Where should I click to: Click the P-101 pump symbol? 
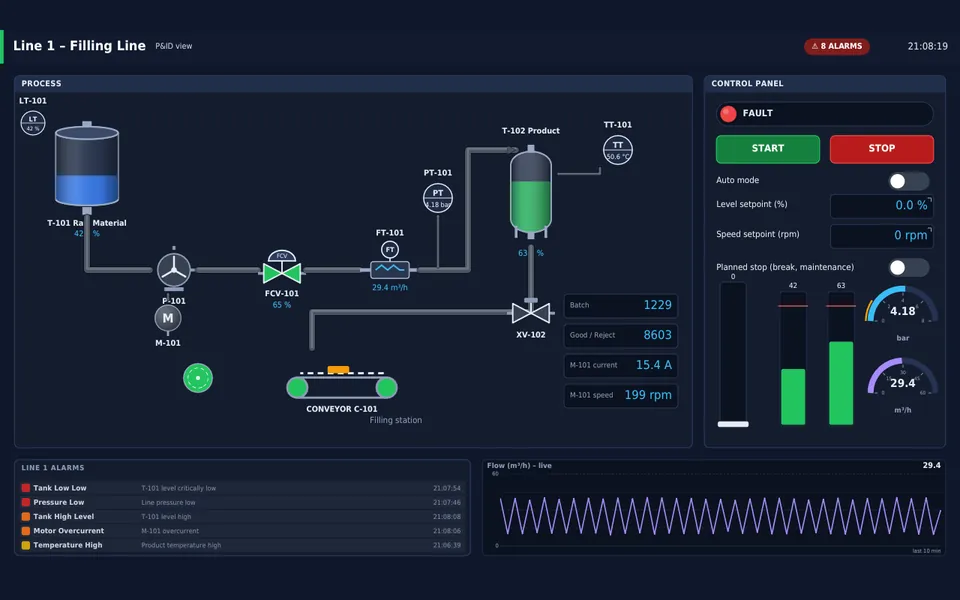click(174, 269)
